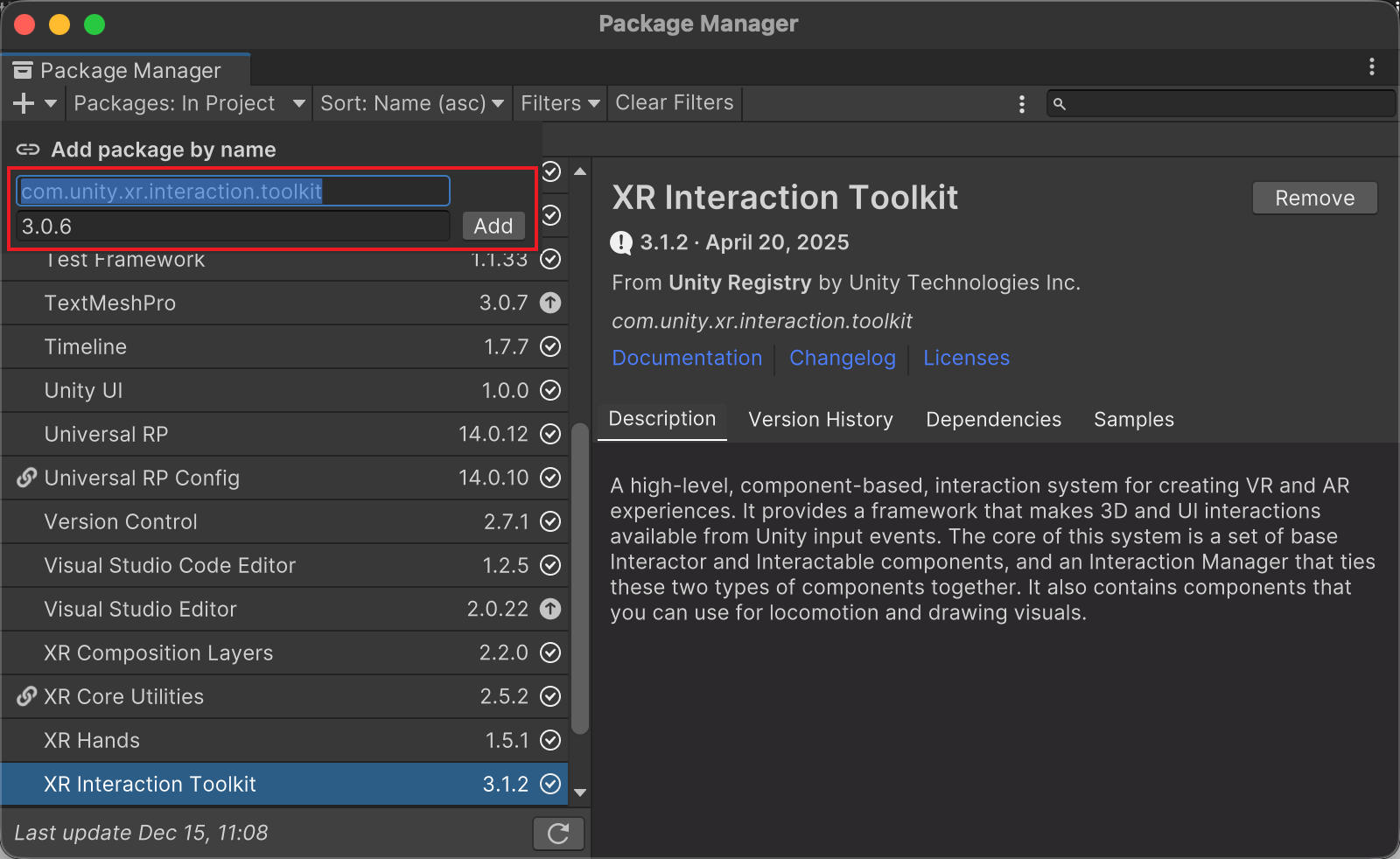The height and width of the screenshot is (859, 1400).
Task: Show the Samples tab
Action: click(1133, 420)
